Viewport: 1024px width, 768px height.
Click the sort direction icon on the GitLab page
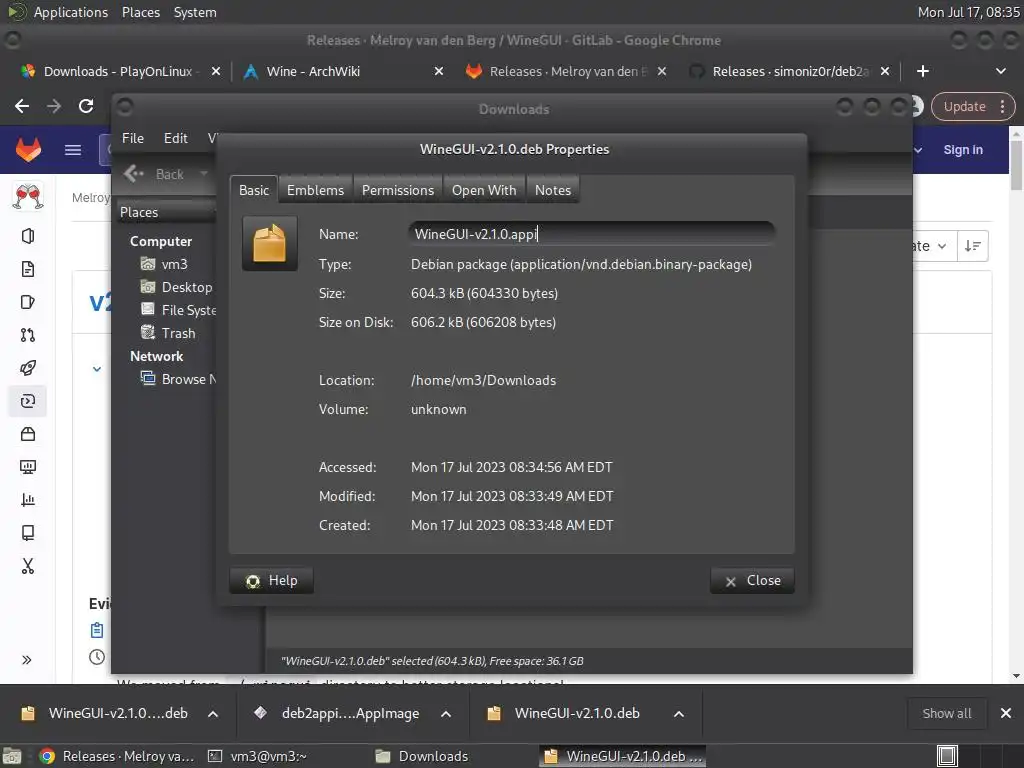972,246
